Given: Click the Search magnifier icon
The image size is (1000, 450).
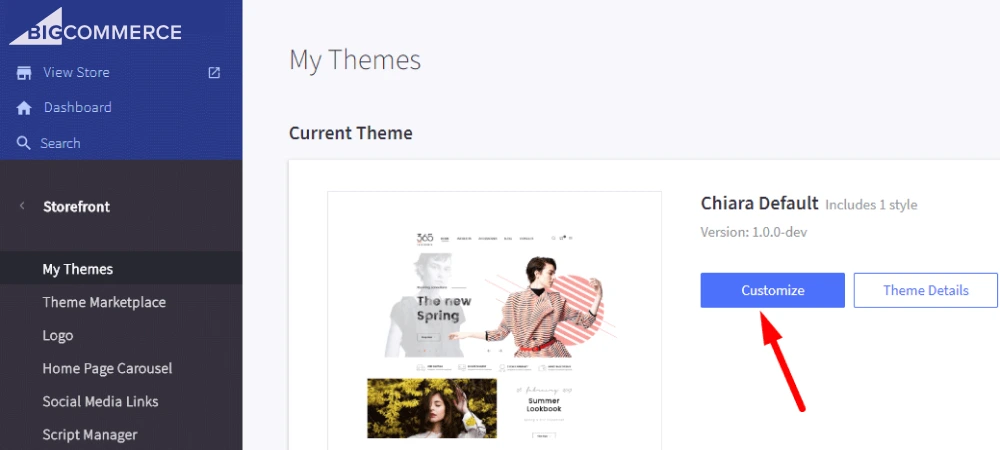Looking at the screenshot, I should (x=24, y=143).
